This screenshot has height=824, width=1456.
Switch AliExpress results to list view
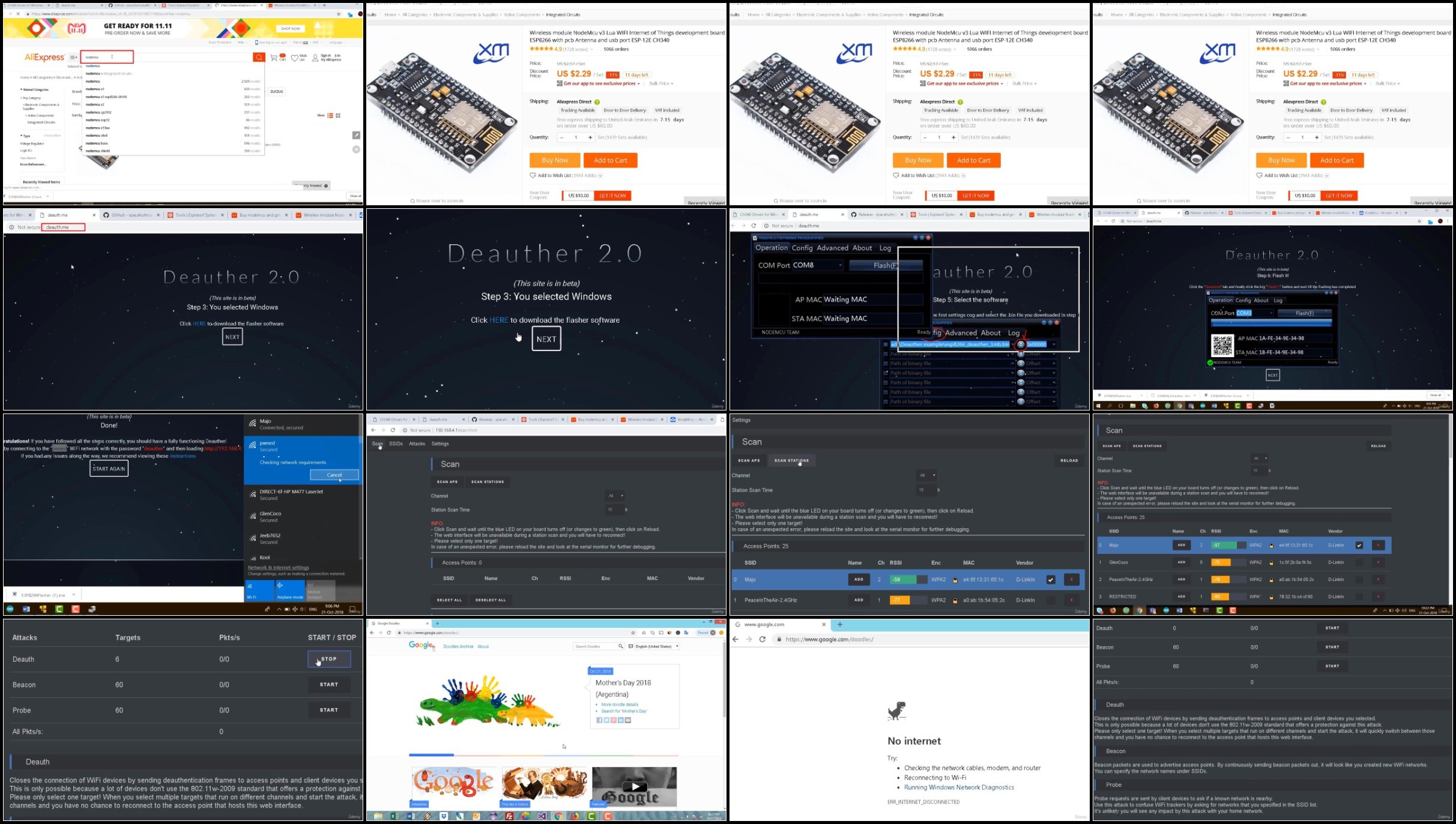tap(330, 116)
